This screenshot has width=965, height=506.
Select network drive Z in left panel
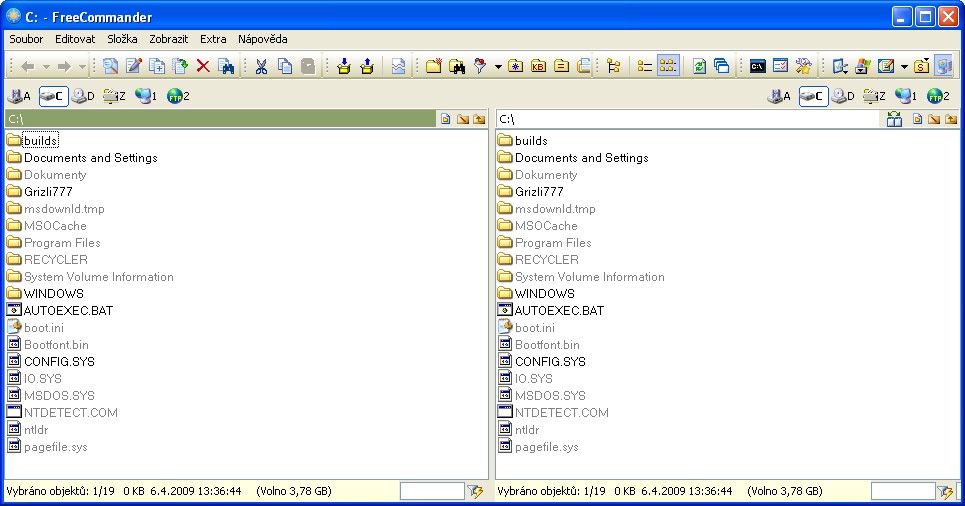click(115, 96)
